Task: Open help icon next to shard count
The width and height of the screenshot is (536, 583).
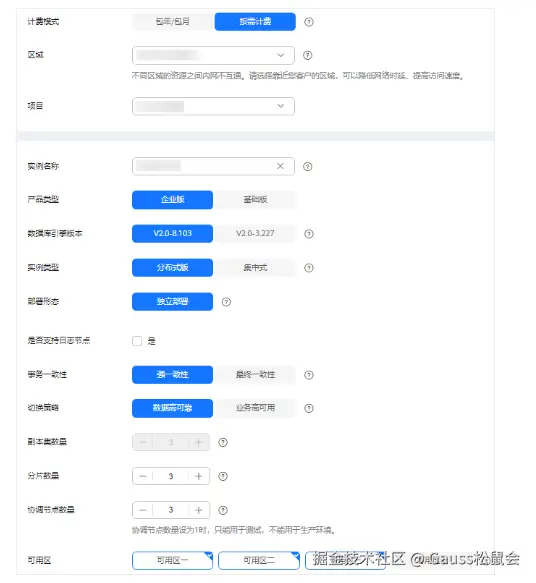Action: coord(223,476)
